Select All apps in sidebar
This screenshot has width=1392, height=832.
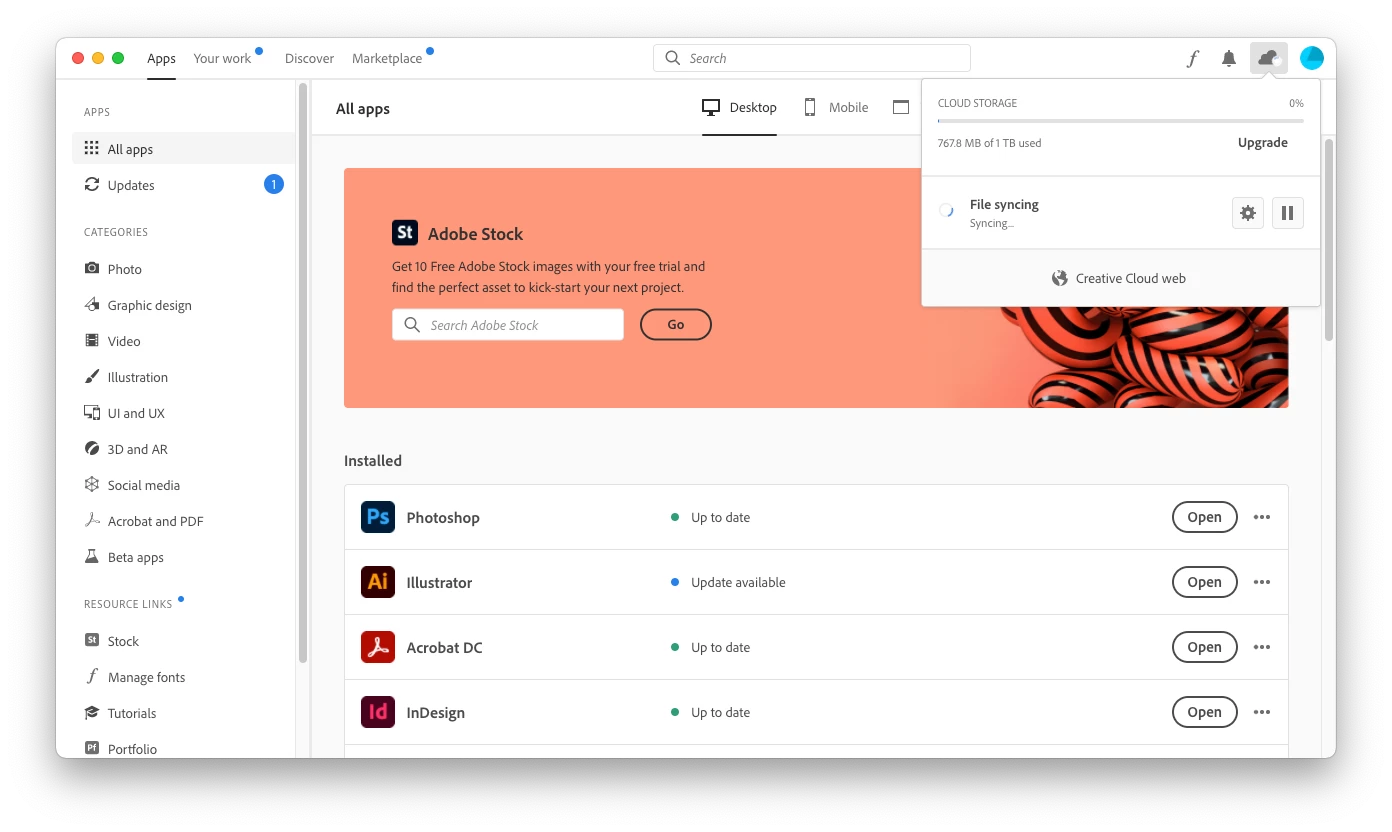(184, 149)
